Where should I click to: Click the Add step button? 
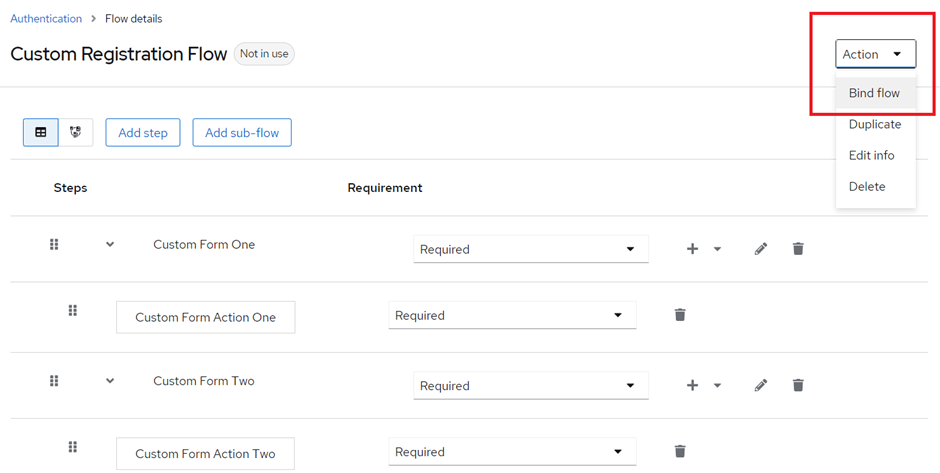[143, 132]
